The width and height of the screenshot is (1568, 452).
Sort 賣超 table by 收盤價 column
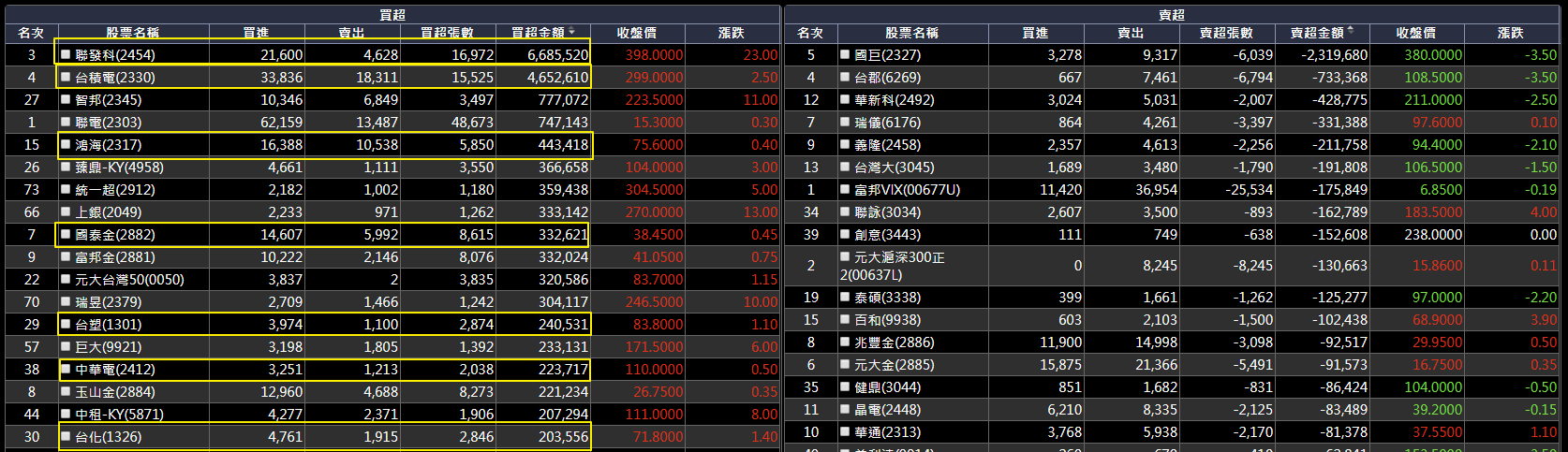point(1416,33)
